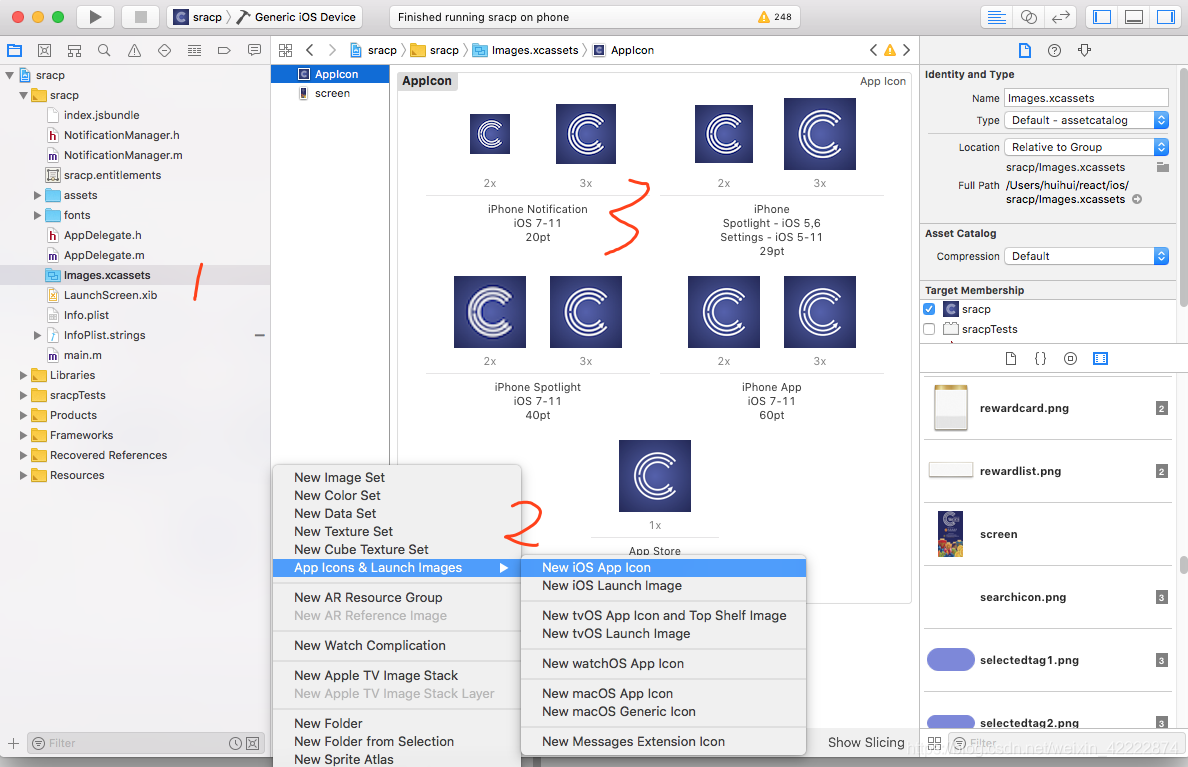Toggle the Debug area visibility

coord(1134,17)
